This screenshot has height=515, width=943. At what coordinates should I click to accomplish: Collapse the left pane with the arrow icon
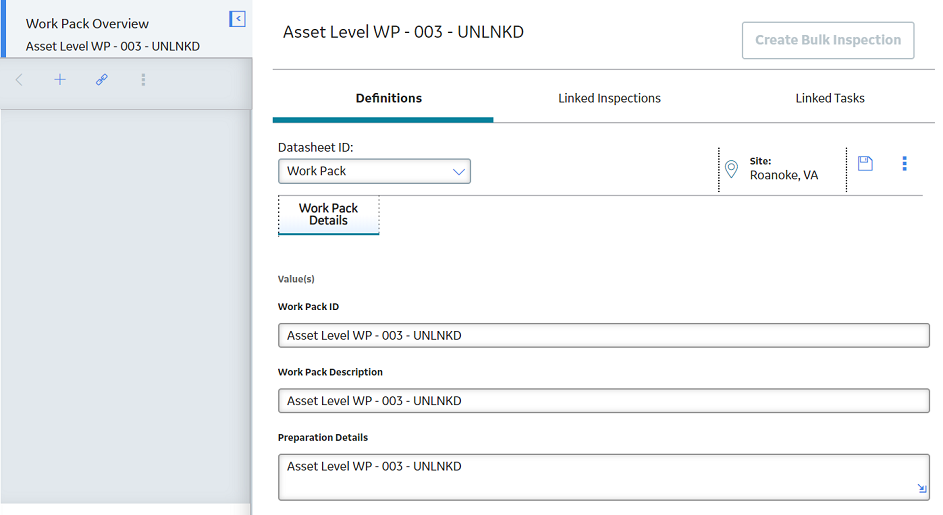pos(238,19)
